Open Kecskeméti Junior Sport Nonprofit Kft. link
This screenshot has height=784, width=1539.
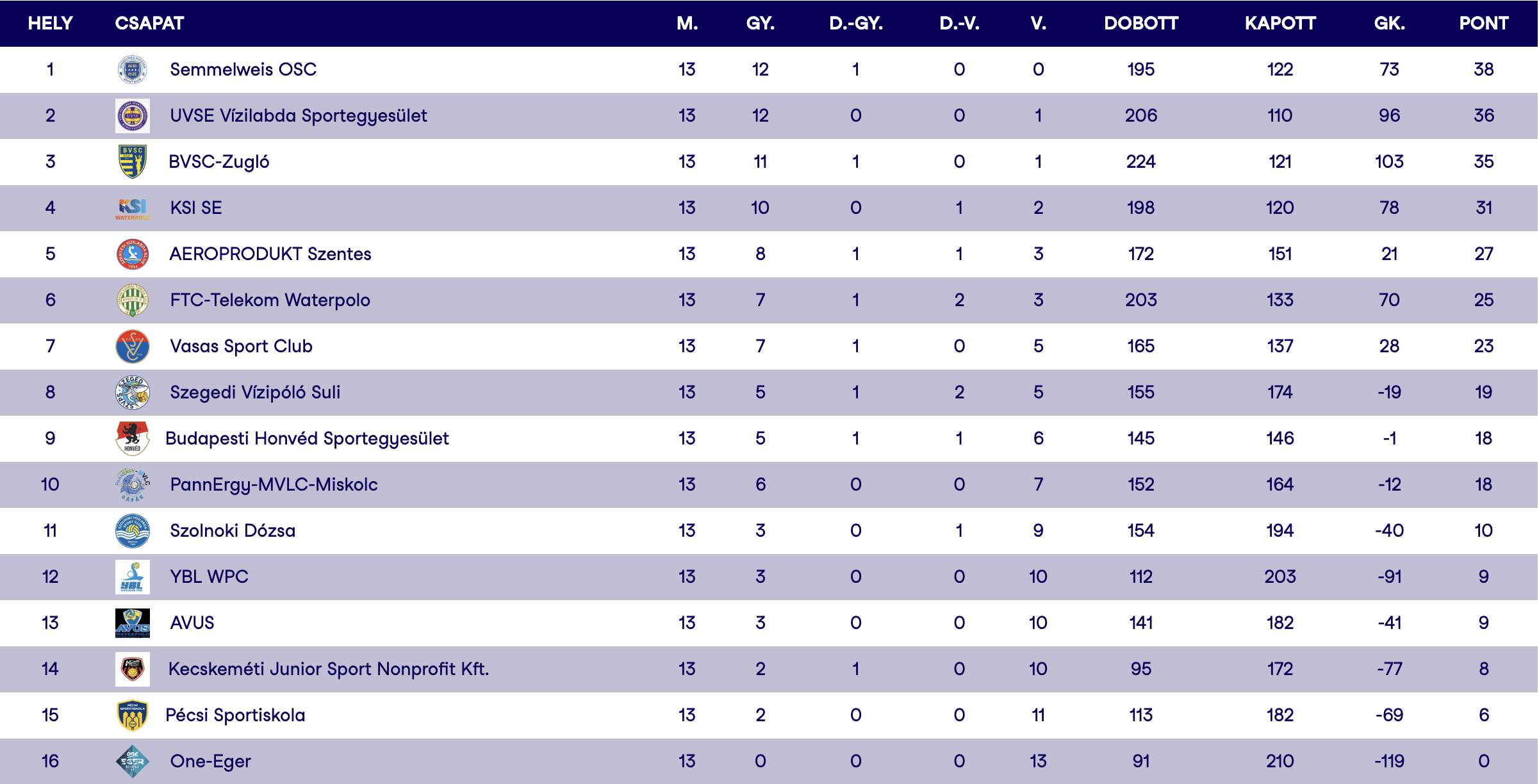(x=328, y=669)
